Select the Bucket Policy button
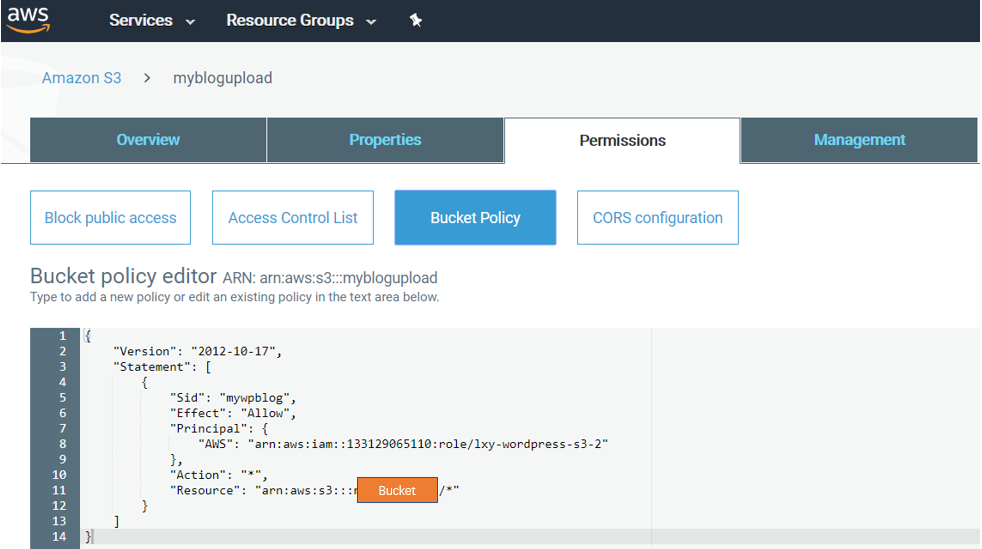The width and height of the screenshot is (982, 549). coord(475,217)
